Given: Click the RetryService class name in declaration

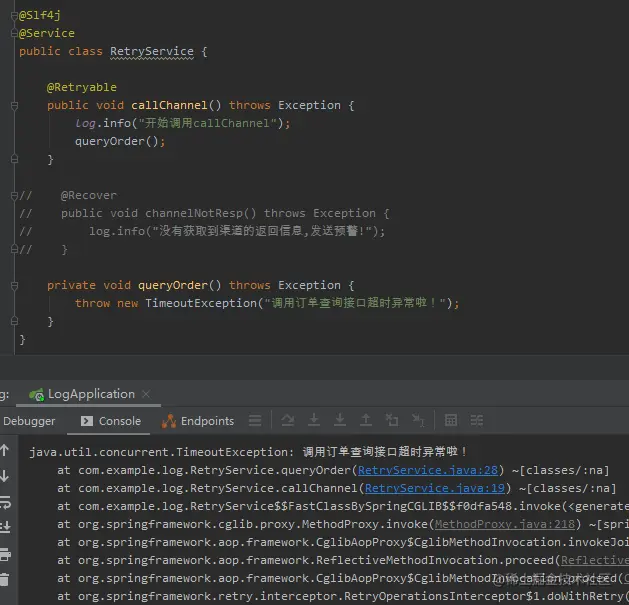Looking at the screenshot, I should (x=152, y=51).
